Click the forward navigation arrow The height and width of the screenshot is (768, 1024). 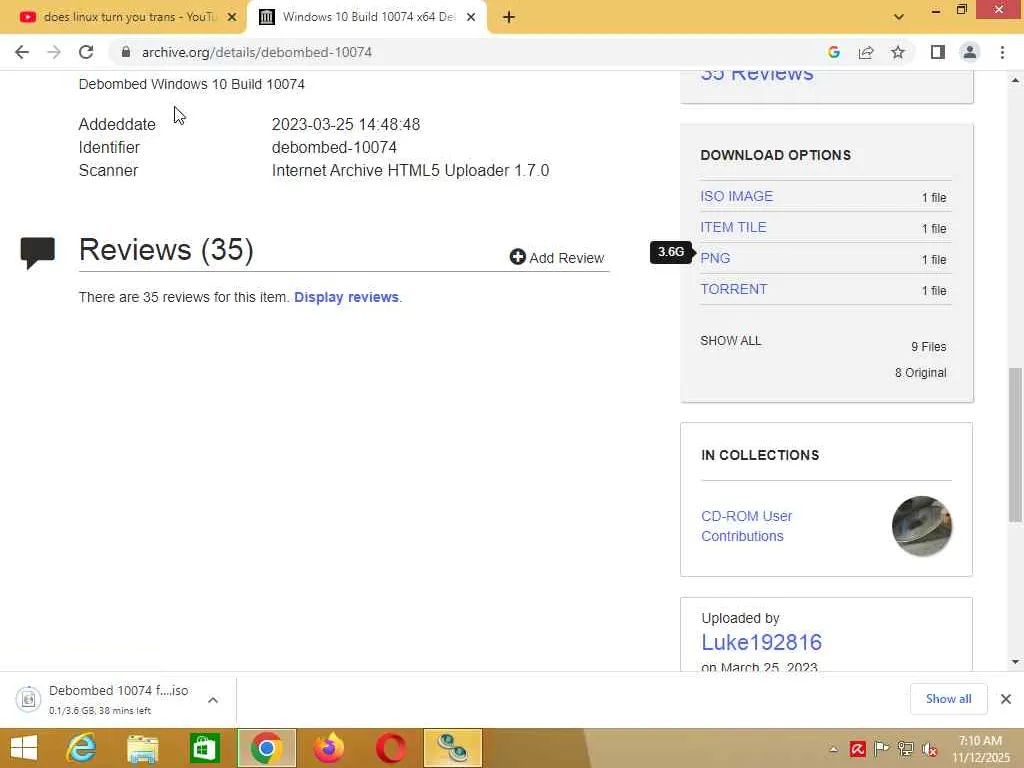click(54, 52)
